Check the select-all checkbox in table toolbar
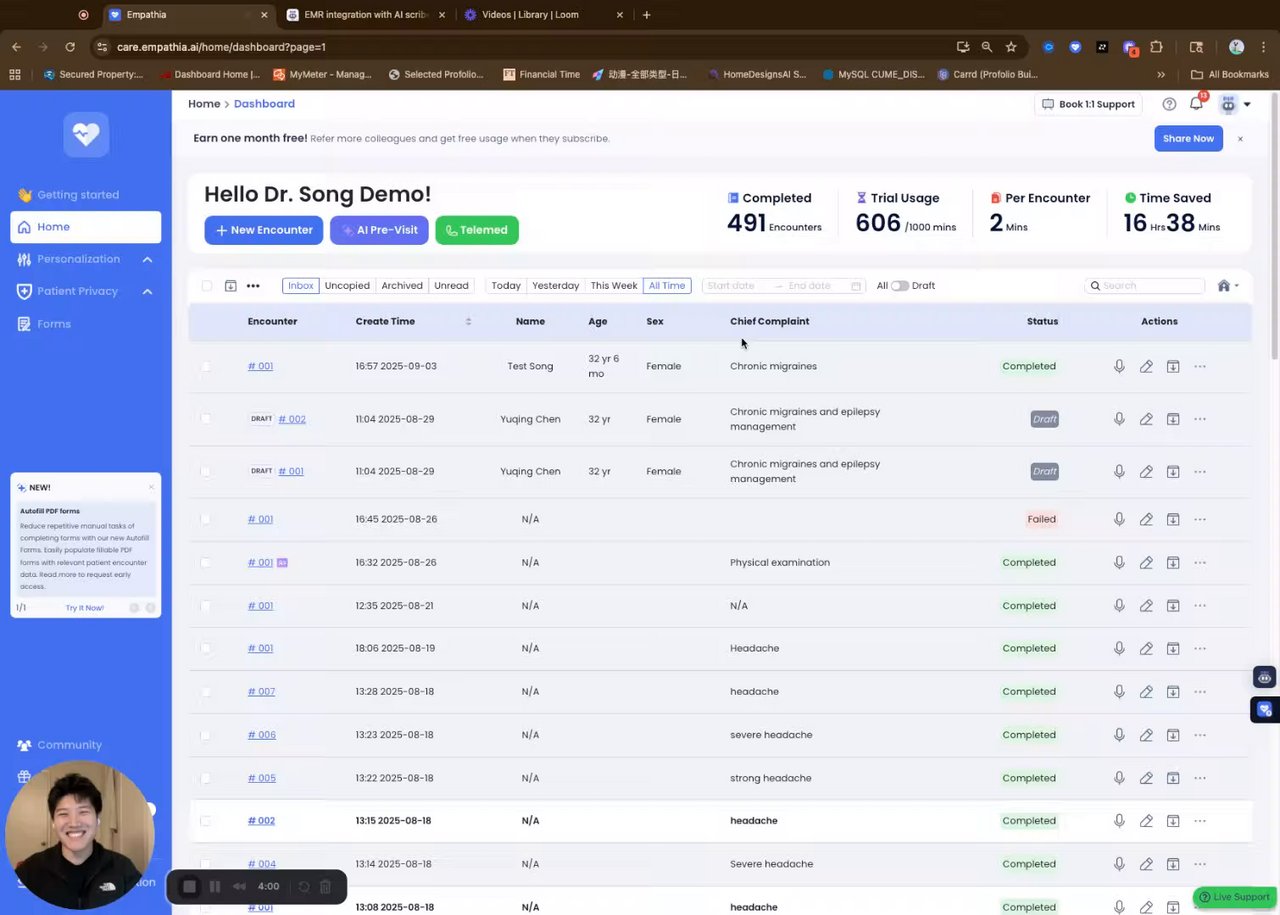Screen dimensions: 1280x915 pyautogui.click(x=206, y=286)
